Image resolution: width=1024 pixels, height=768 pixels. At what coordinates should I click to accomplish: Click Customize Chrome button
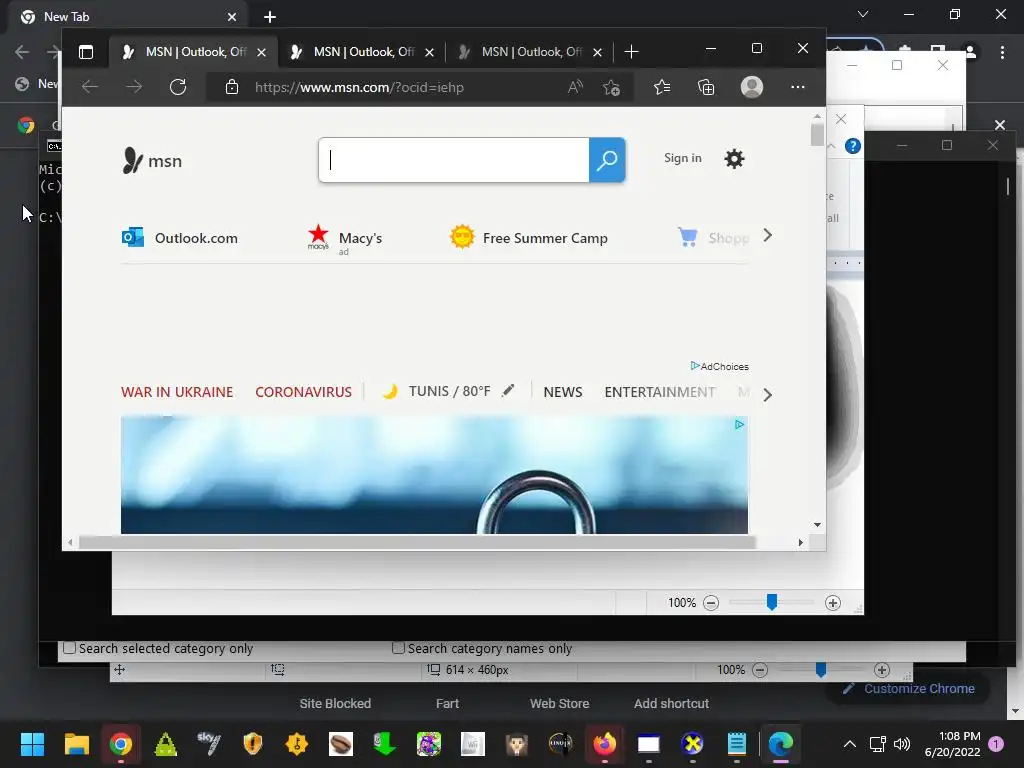click(x=908, y=688)
